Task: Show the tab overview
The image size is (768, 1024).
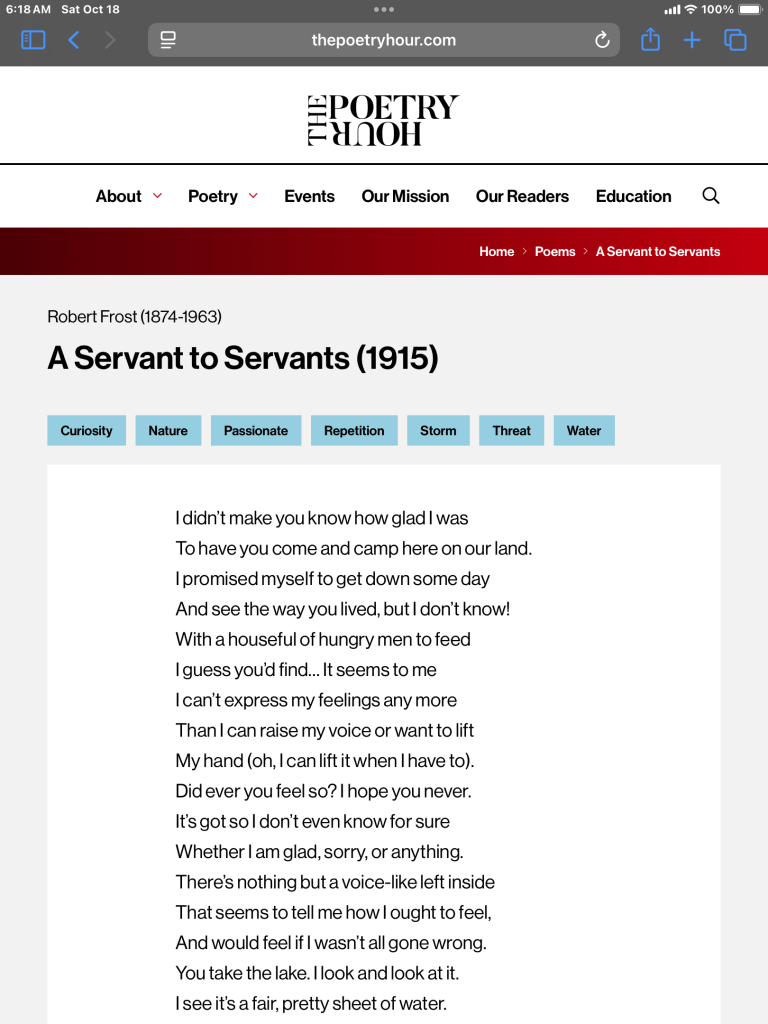Action: [735, 40]
